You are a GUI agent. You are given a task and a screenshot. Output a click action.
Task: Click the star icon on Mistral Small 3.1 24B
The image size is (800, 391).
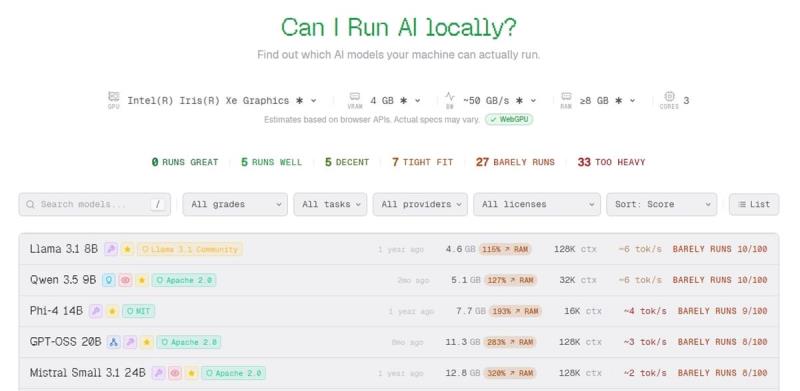tap(191, 373)
